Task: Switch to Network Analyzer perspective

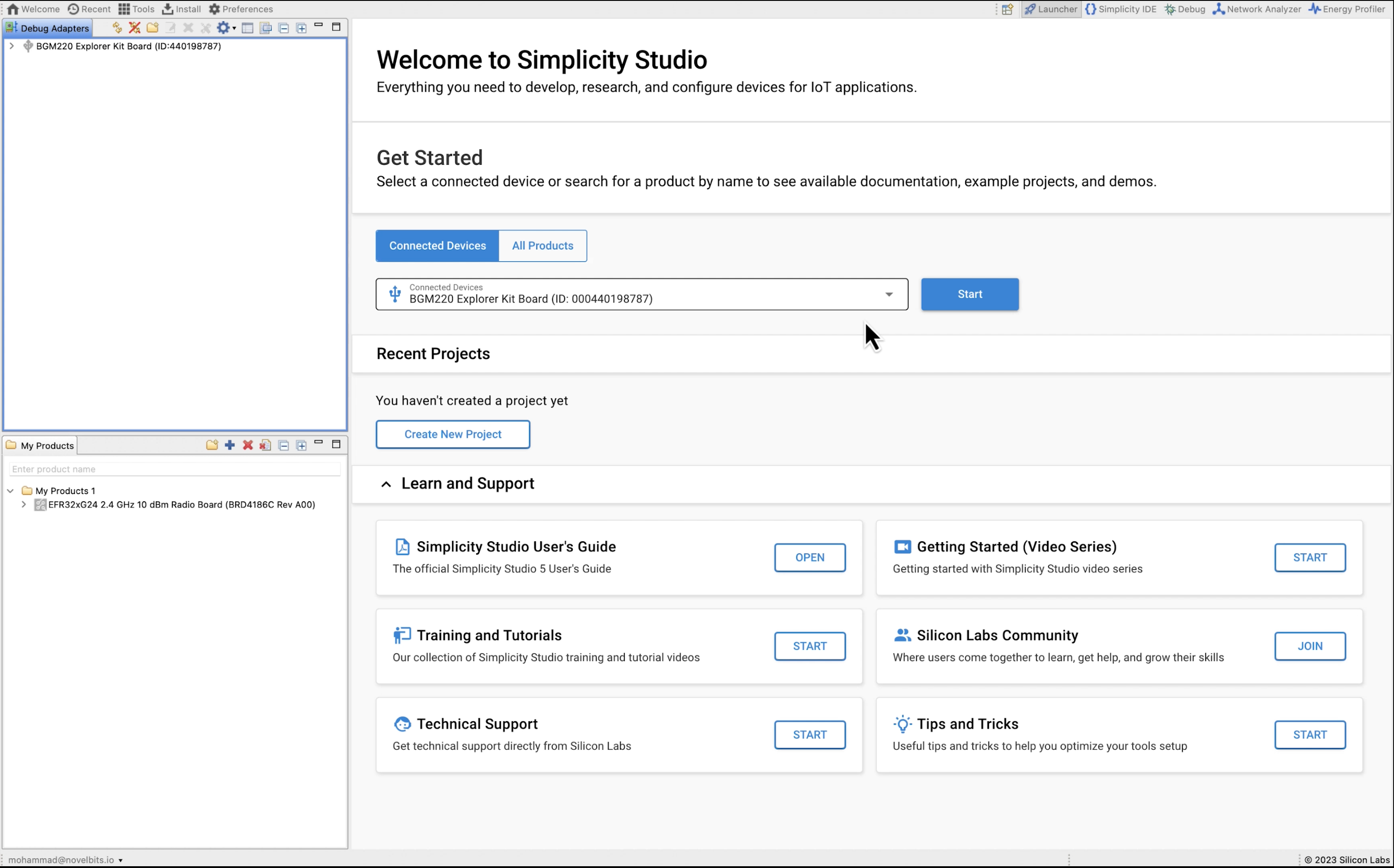Action: (x=1257, y=9)
